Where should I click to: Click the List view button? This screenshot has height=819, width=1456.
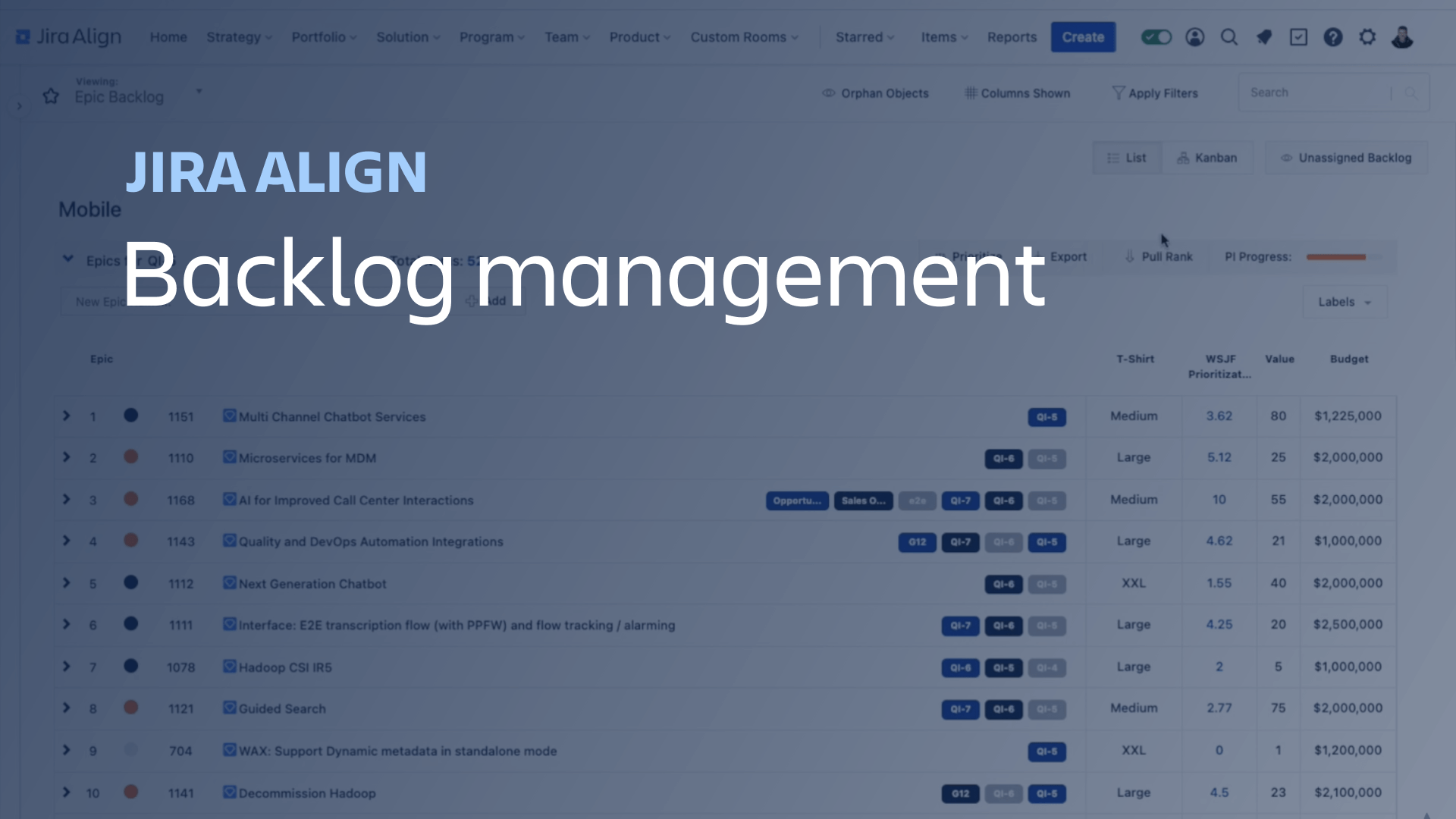1126,158
